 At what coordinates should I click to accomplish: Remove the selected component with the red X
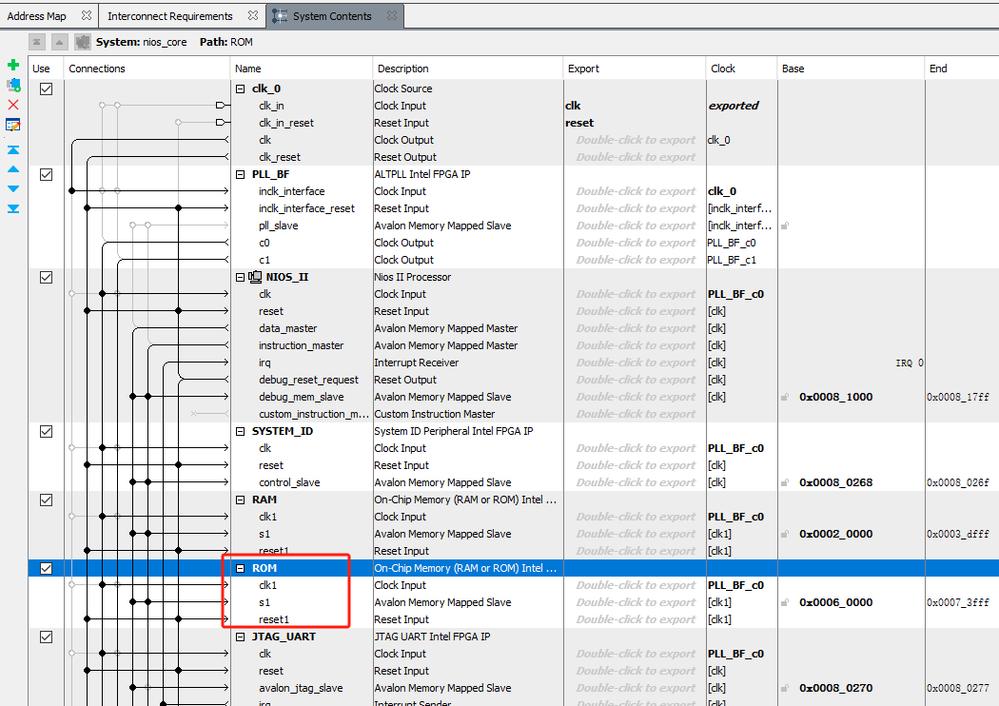coord(13,104)
